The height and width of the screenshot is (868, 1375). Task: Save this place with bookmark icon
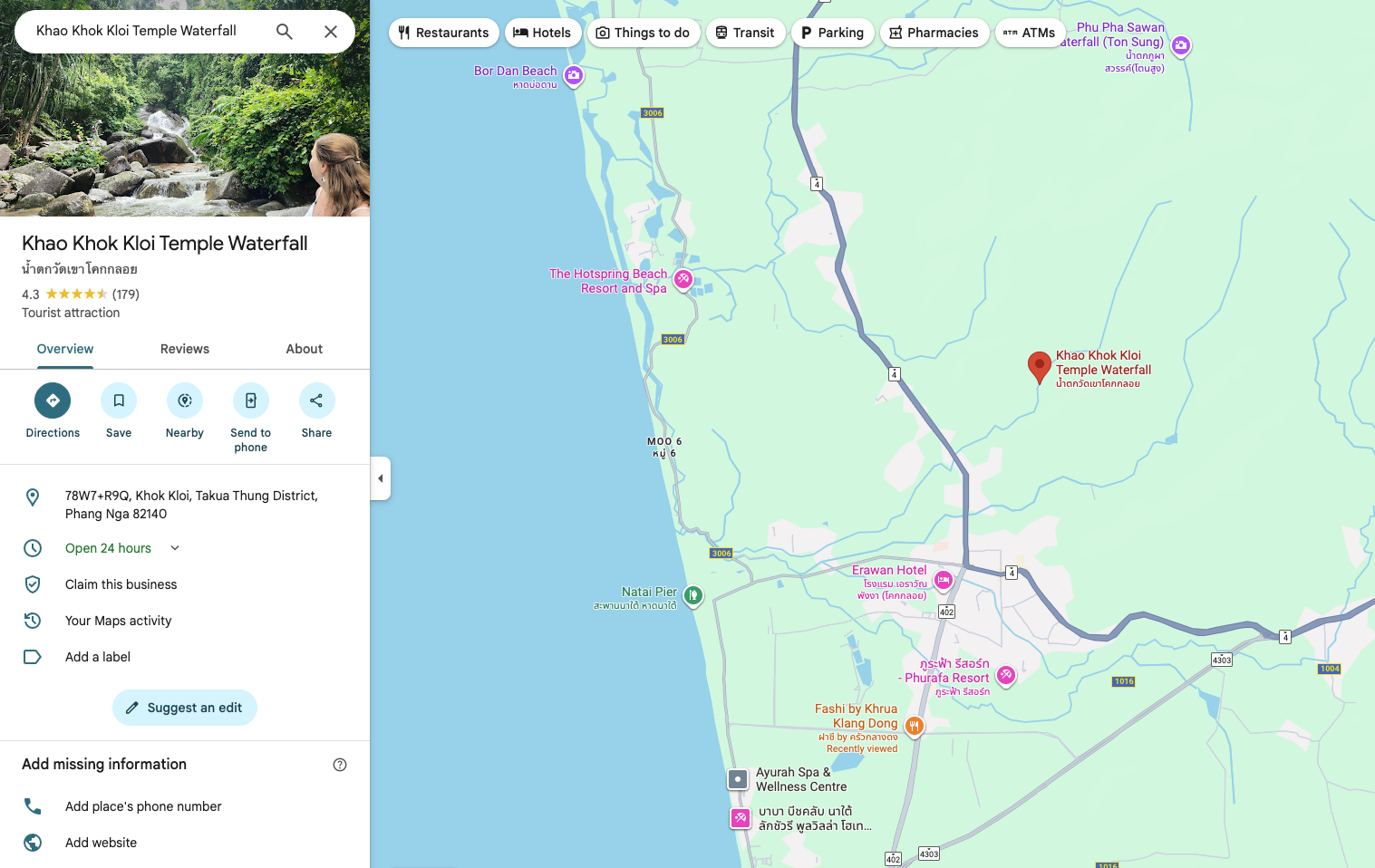119,400
